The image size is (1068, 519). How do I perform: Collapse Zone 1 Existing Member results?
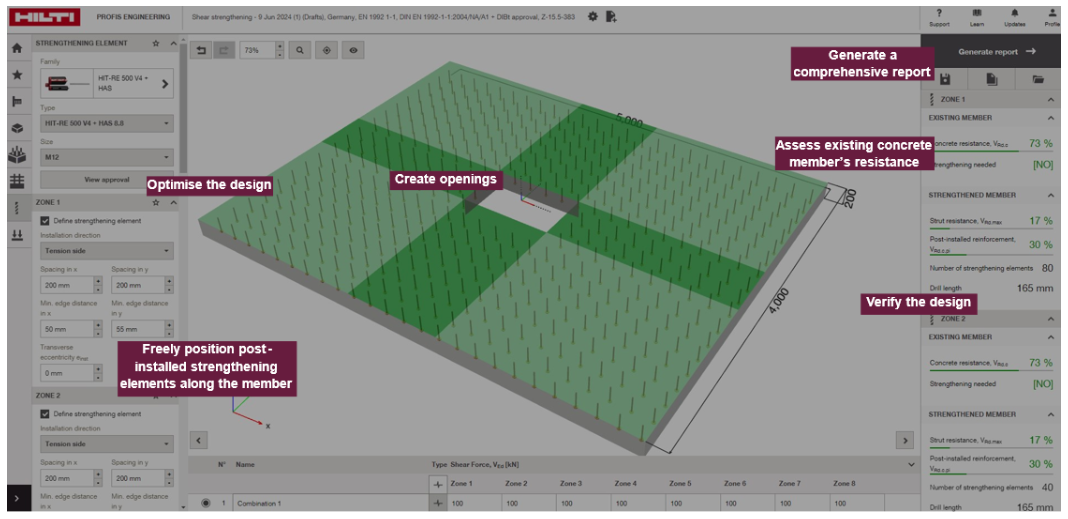tap(1050, 118)
